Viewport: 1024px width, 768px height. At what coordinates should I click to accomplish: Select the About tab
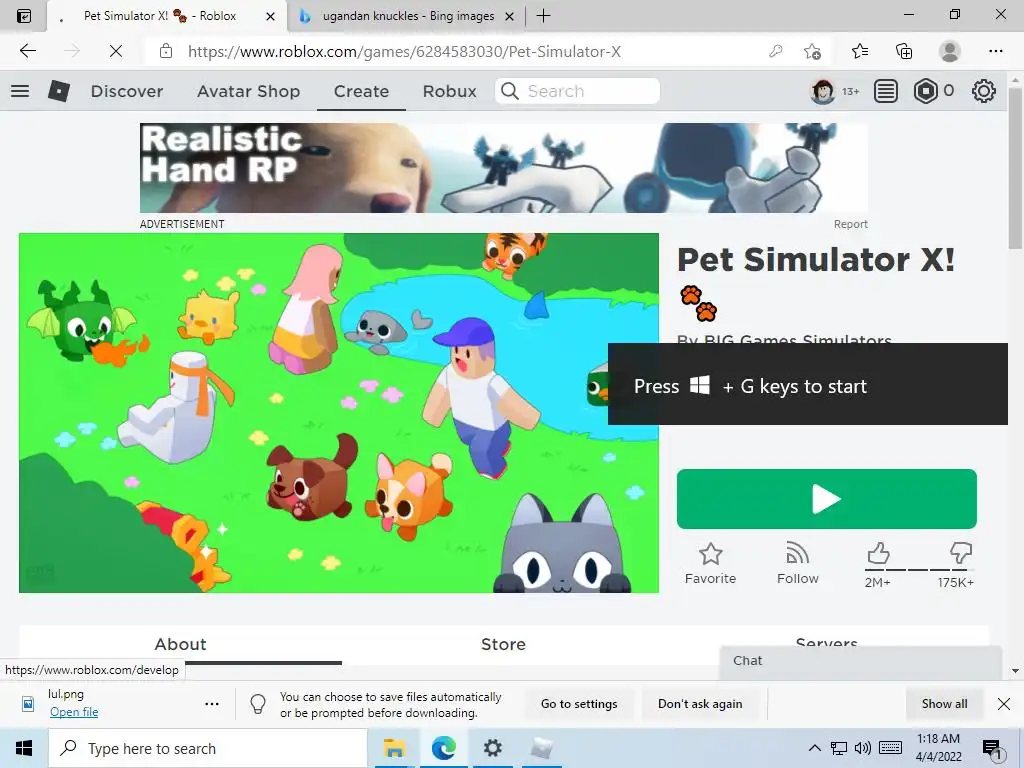coord(180,645)
